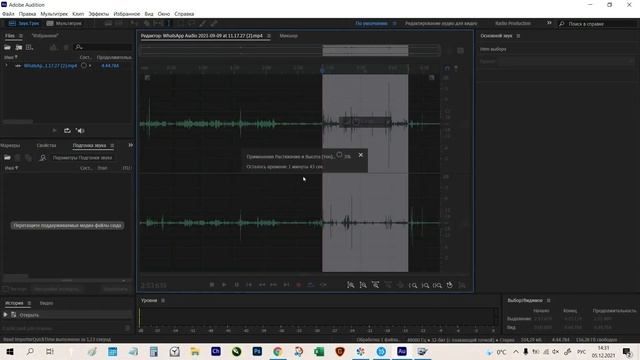
Task: Click the Stop button in the transport bar
Action: pos(212,285)
